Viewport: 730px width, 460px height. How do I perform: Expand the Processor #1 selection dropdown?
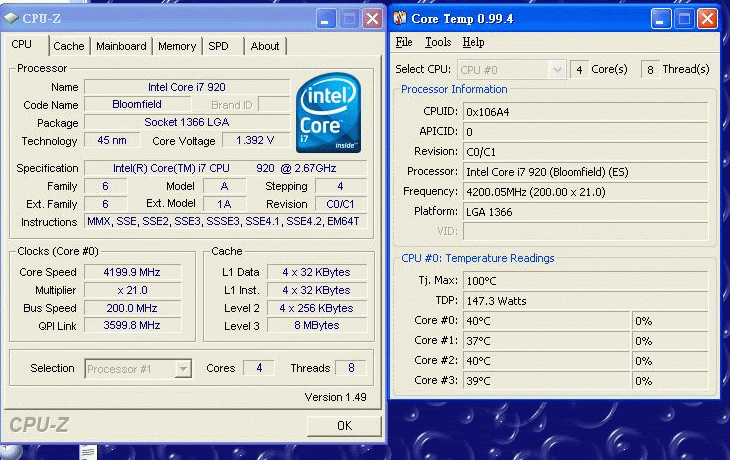[x=183, y=369]
